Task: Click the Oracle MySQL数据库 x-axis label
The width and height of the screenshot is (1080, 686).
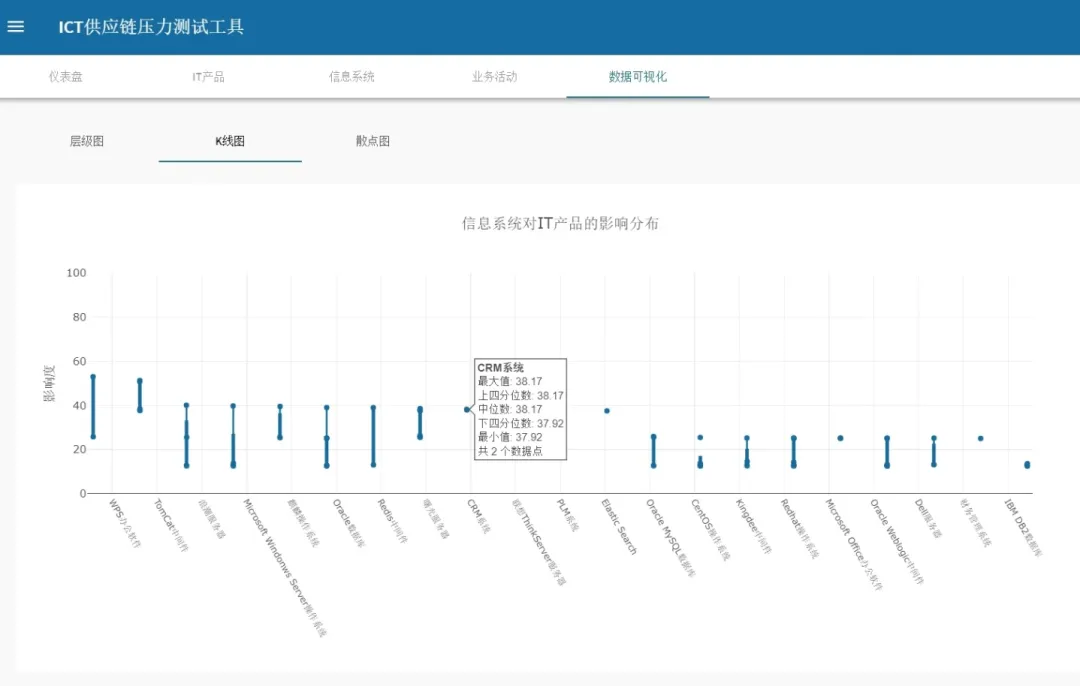Action: coord(670,538)
